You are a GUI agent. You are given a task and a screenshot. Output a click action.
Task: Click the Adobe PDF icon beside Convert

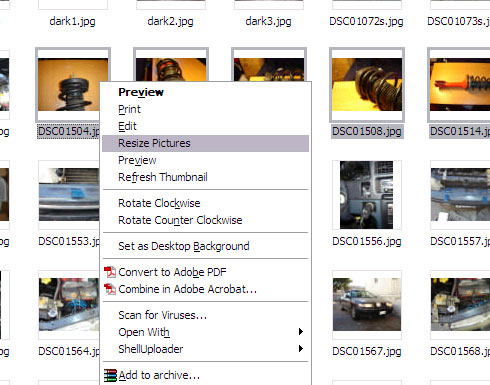(110, 272)
